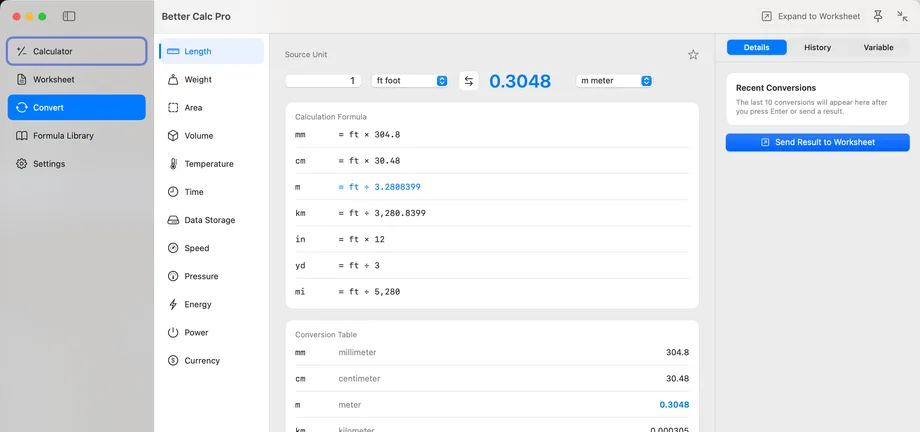
Task: Select the mm = ft × 304.8 formula row
Action: point(492,134)
